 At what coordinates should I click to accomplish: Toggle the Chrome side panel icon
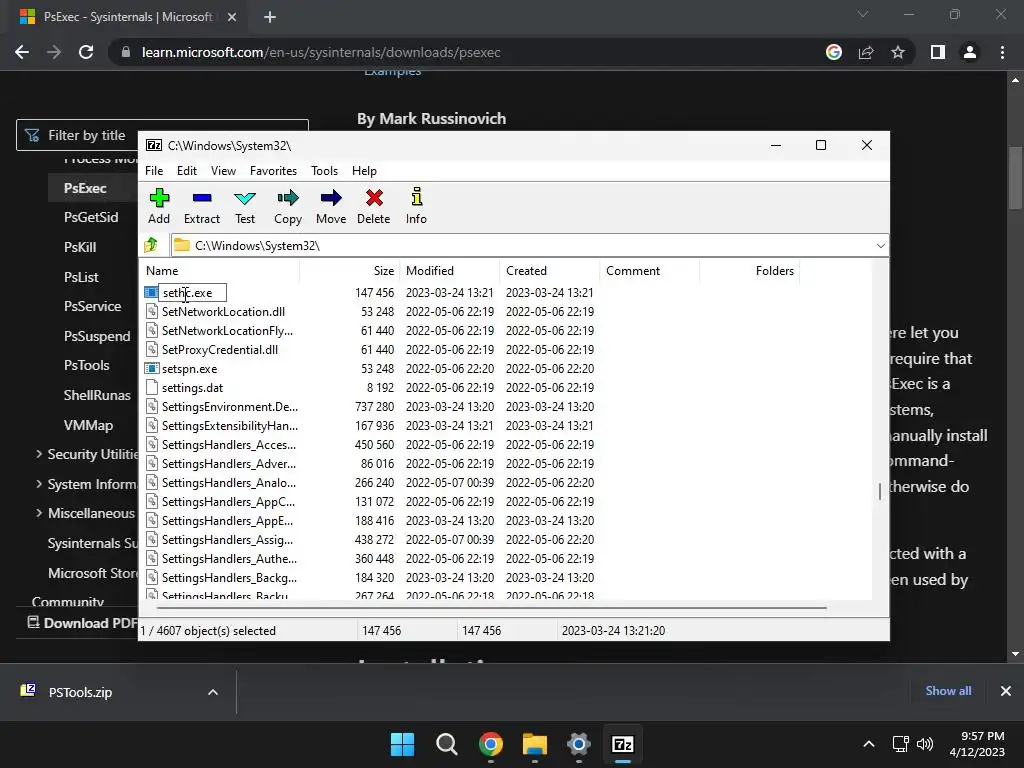[x=938, y=52]
